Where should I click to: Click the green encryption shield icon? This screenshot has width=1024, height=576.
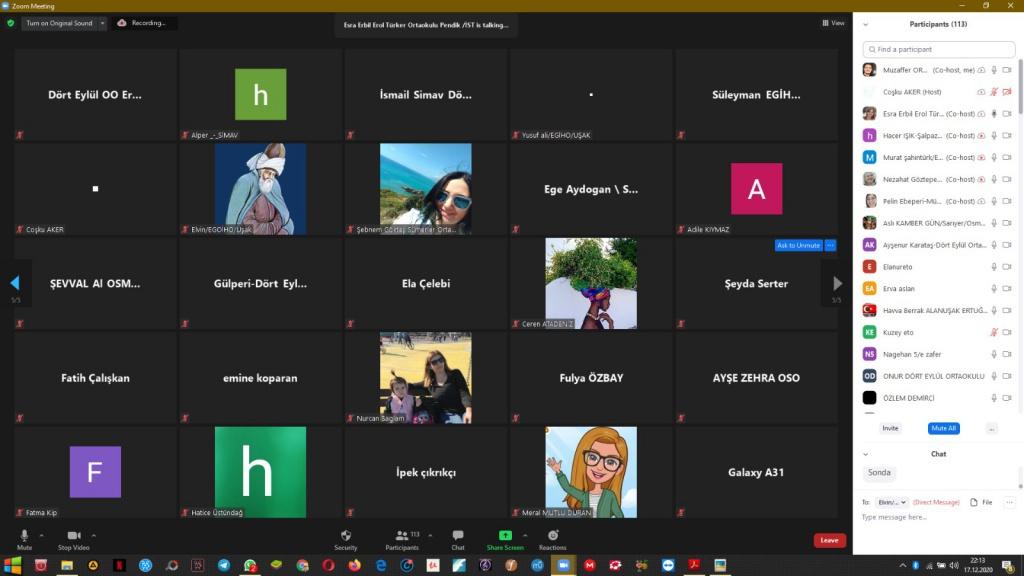tap(10, 23)
